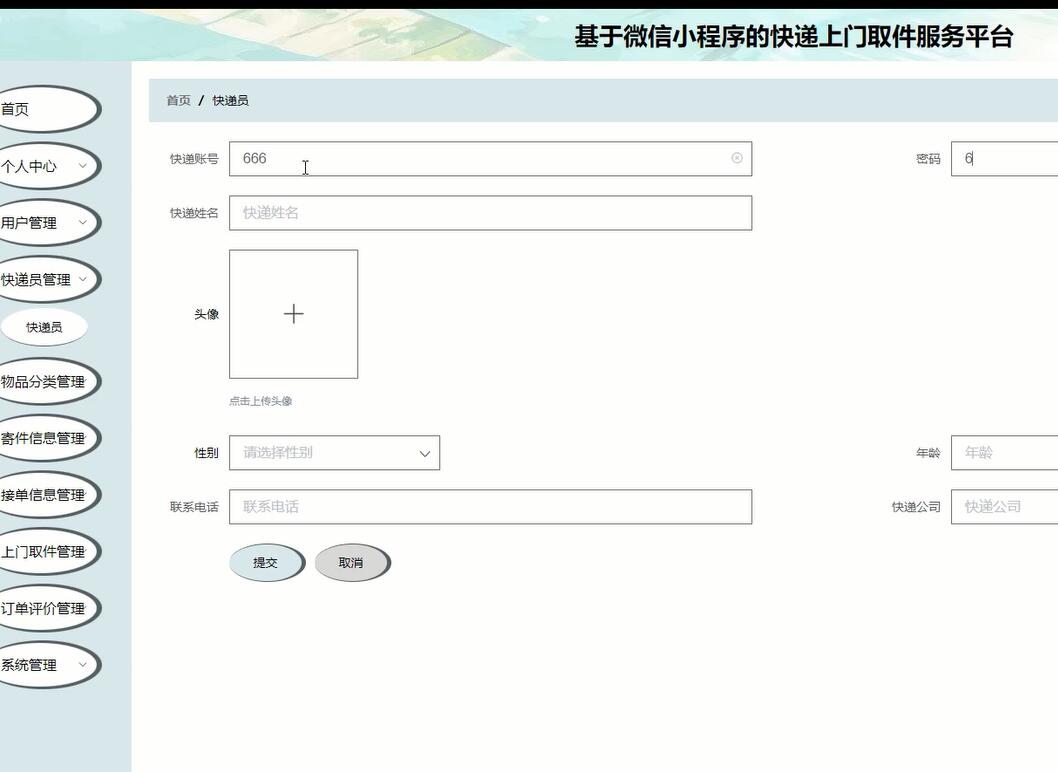The height and width of the screenshot is (772, 1058).
Task: Select 快递员 under 快递员管理
Action: (x=44, y=326)
